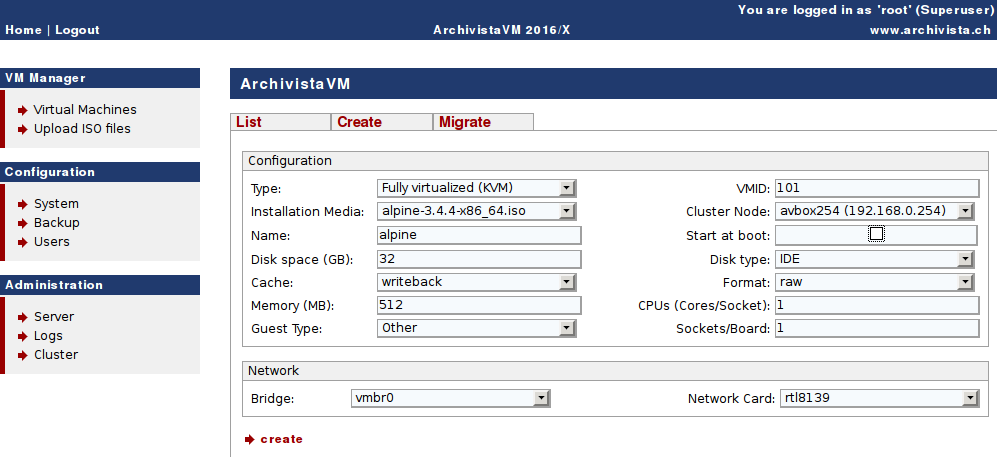Open the Network Card dropdown showing rtl8139
The width and height of the screenshot is (997, 457).
(879, 399)
